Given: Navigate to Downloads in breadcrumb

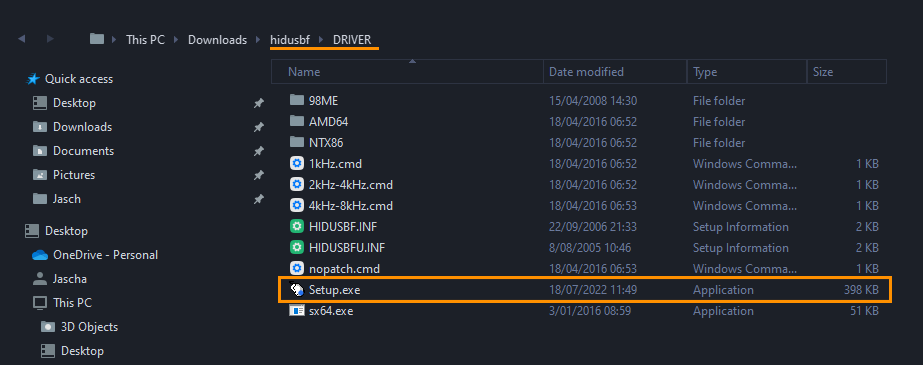Looking at the screenshot, I should click(217, 39).
